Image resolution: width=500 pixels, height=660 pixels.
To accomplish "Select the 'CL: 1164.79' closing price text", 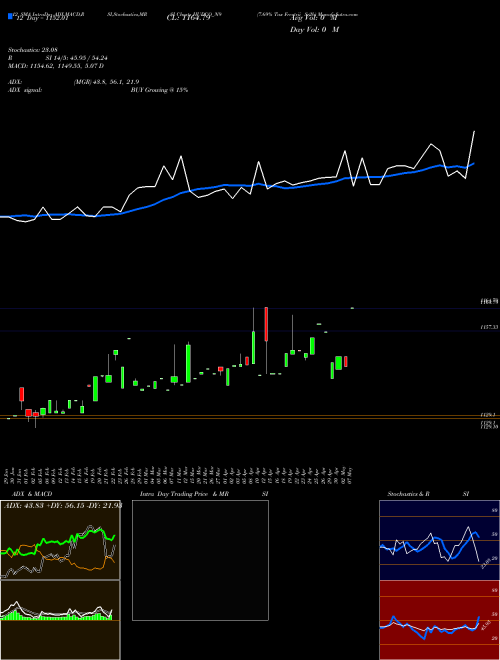I will [x=191, y=18].
